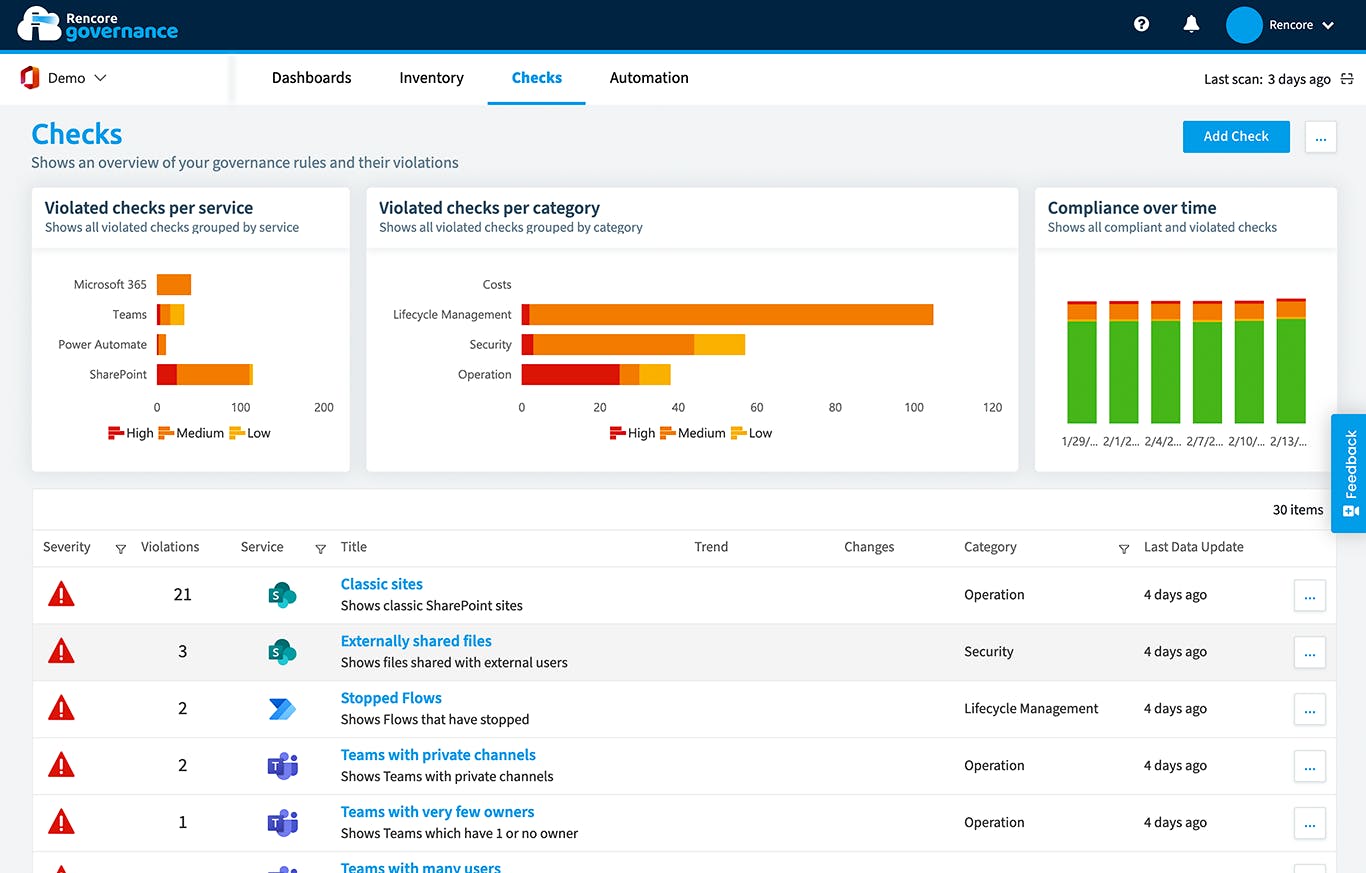Open the Externally shared files check

416,640
